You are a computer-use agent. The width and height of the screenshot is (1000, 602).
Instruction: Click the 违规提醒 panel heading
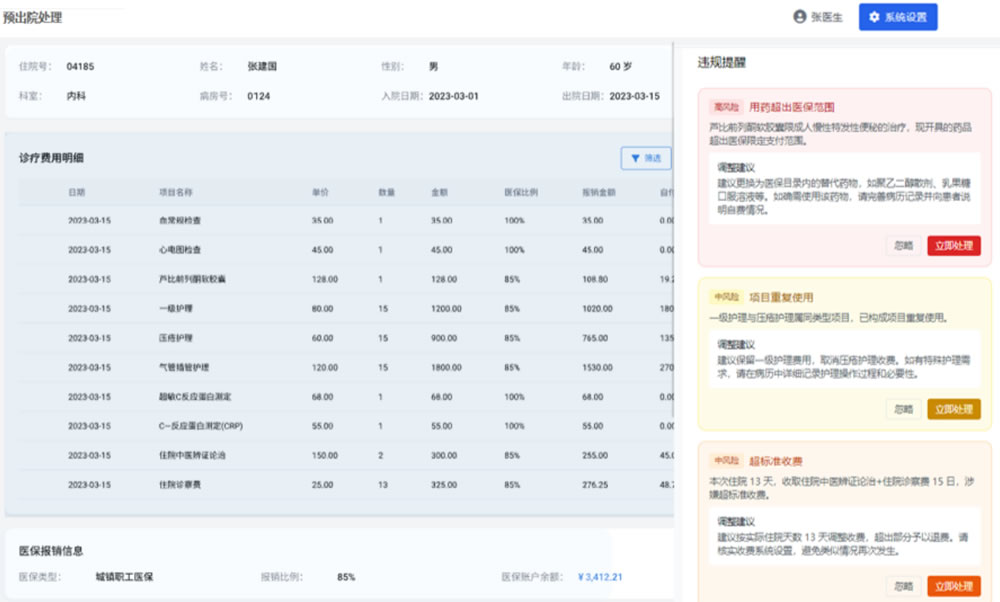pos(721,62)
